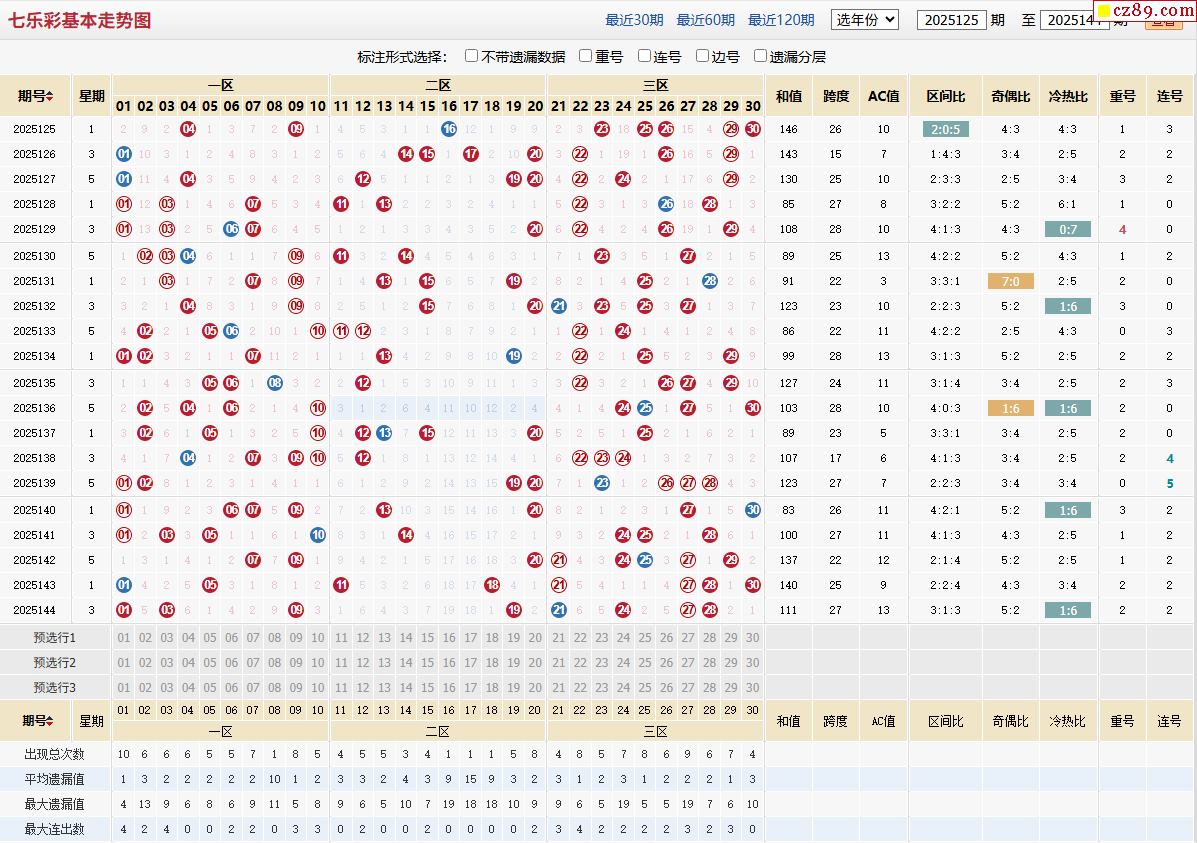Click blue ball 08 in row 2025135
Image resolution: width=1197 pixels, height=843 pixels.
click(275, 383)
